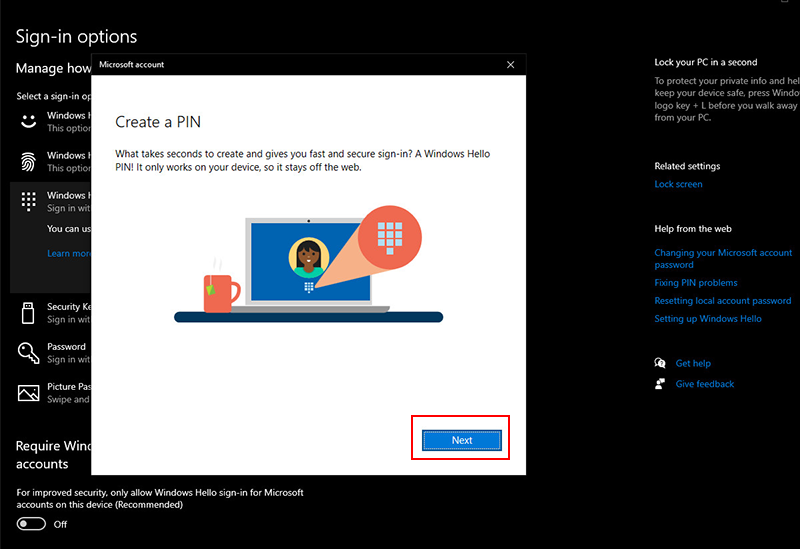Close the Microsoft account dialog
The width and height of the screenshot is (800, 549).
[510, 65]
